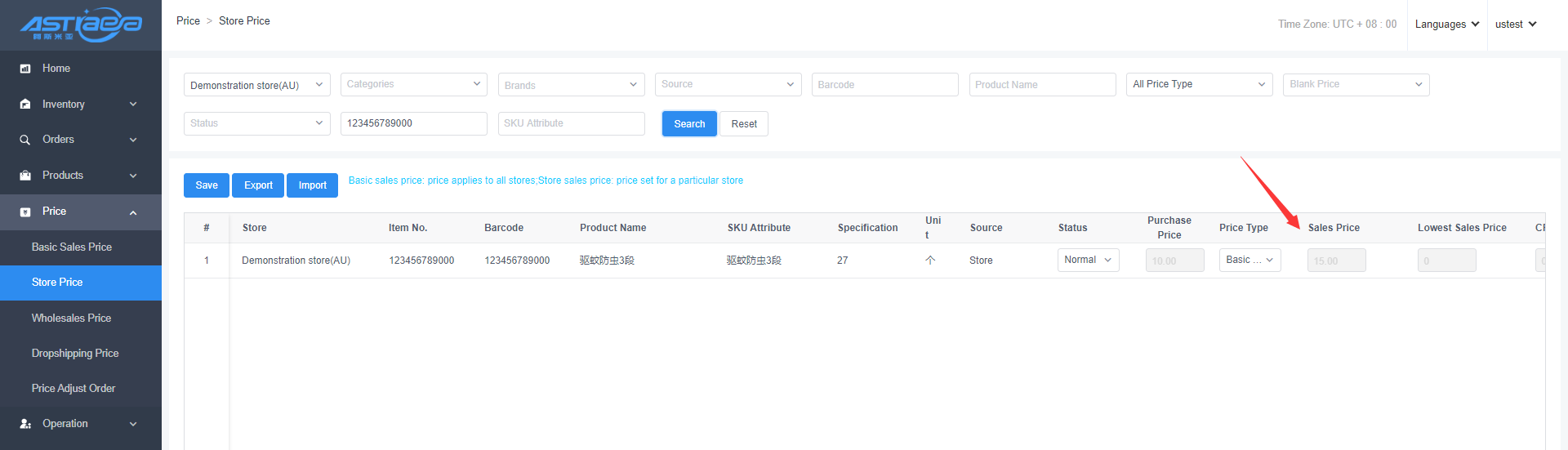The width and height of the screenshot is (1568, 450).
Task: Click the Products briefcase icon
Action: (25, 176)
